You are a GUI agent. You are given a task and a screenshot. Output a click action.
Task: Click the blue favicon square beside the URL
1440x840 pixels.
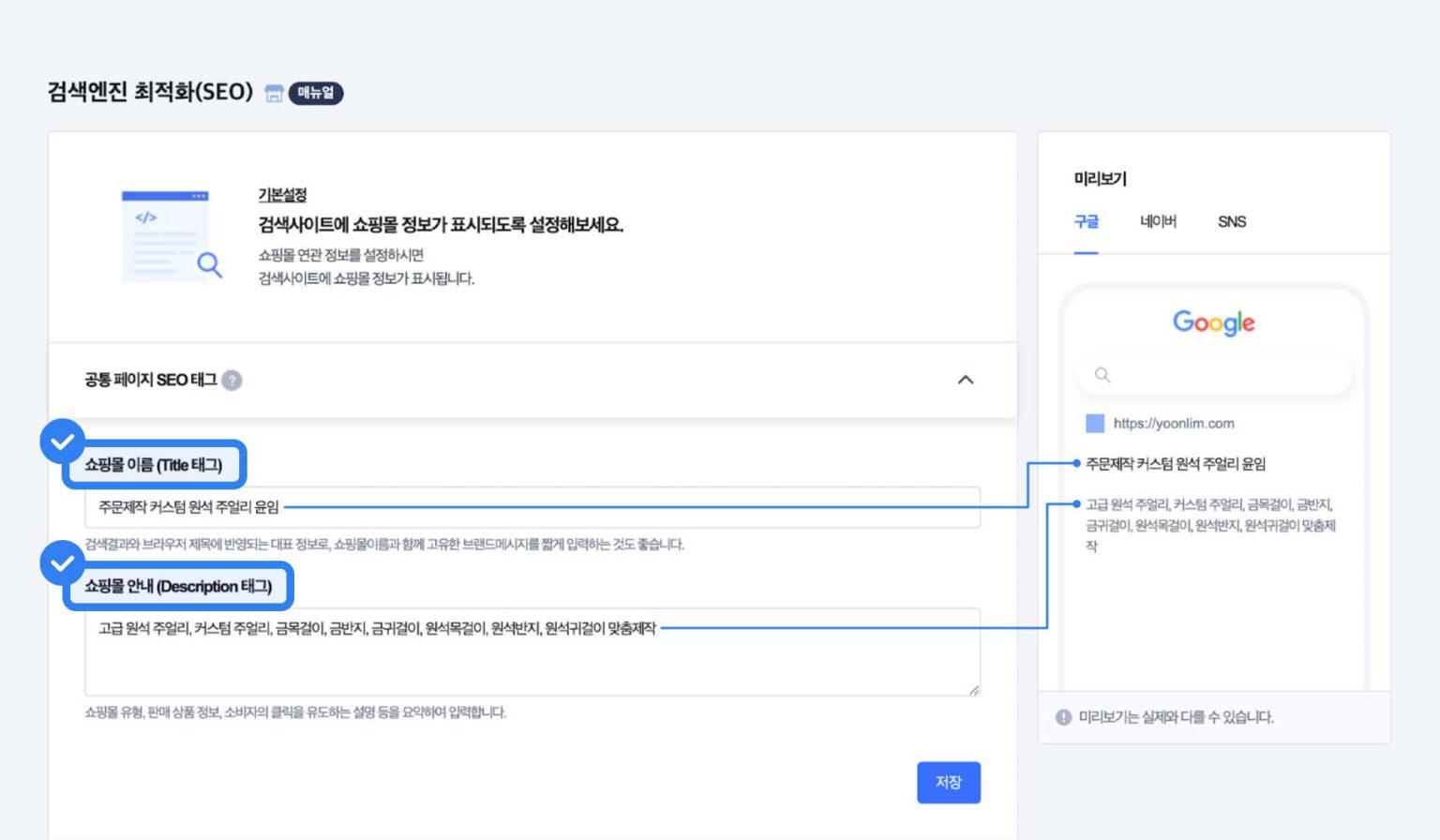(1094, 424)
